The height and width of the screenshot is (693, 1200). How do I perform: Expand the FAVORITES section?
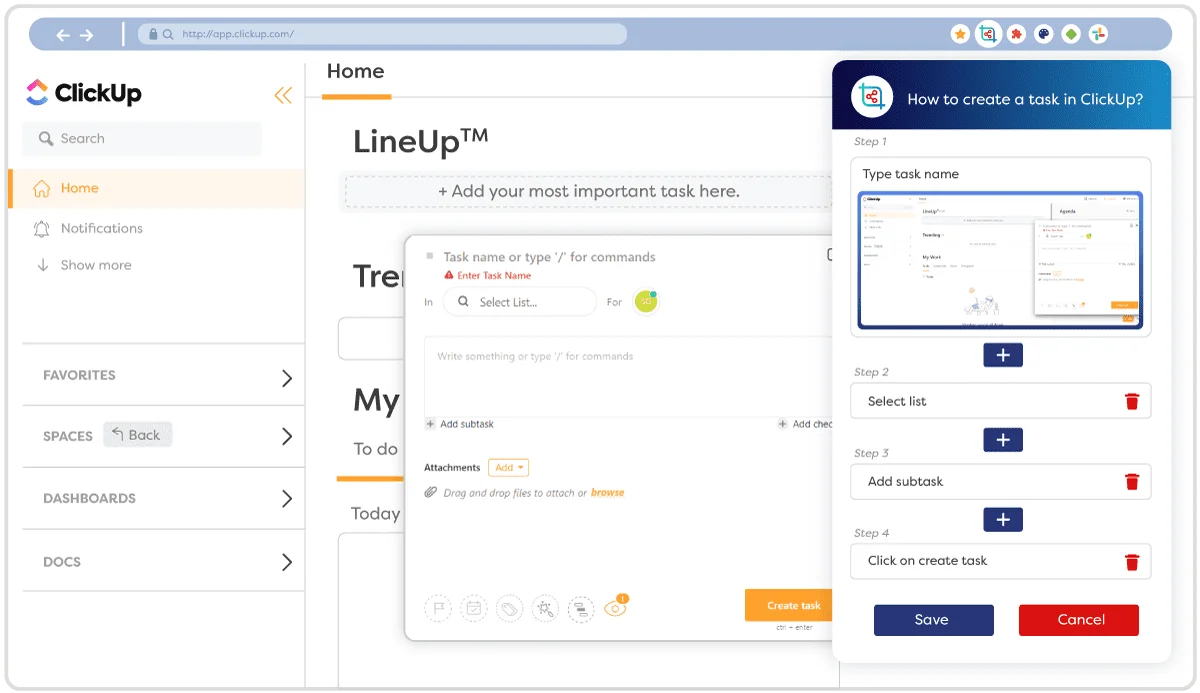[x=287, y=378]
